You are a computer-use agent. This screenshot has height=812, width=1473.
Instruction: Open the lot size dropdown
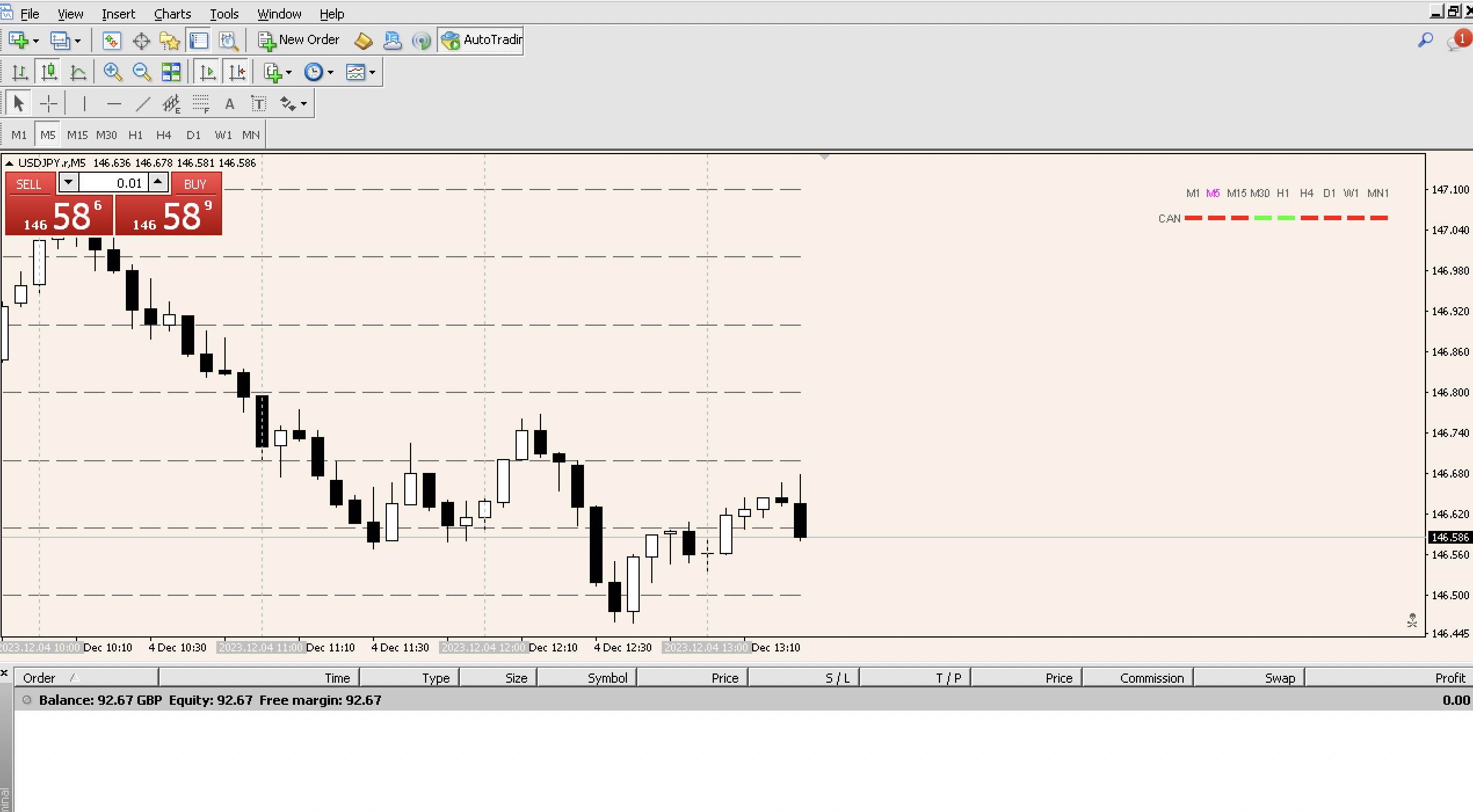68,182
